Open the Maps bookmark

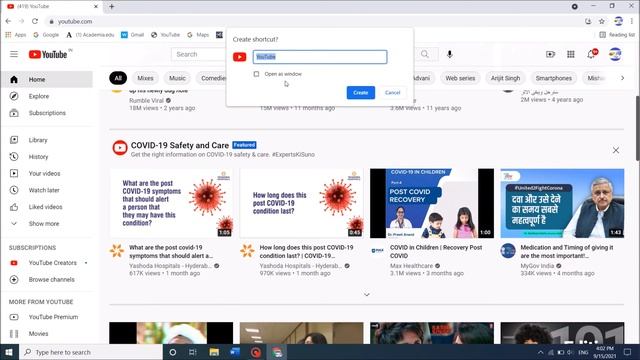coord(198,35)
